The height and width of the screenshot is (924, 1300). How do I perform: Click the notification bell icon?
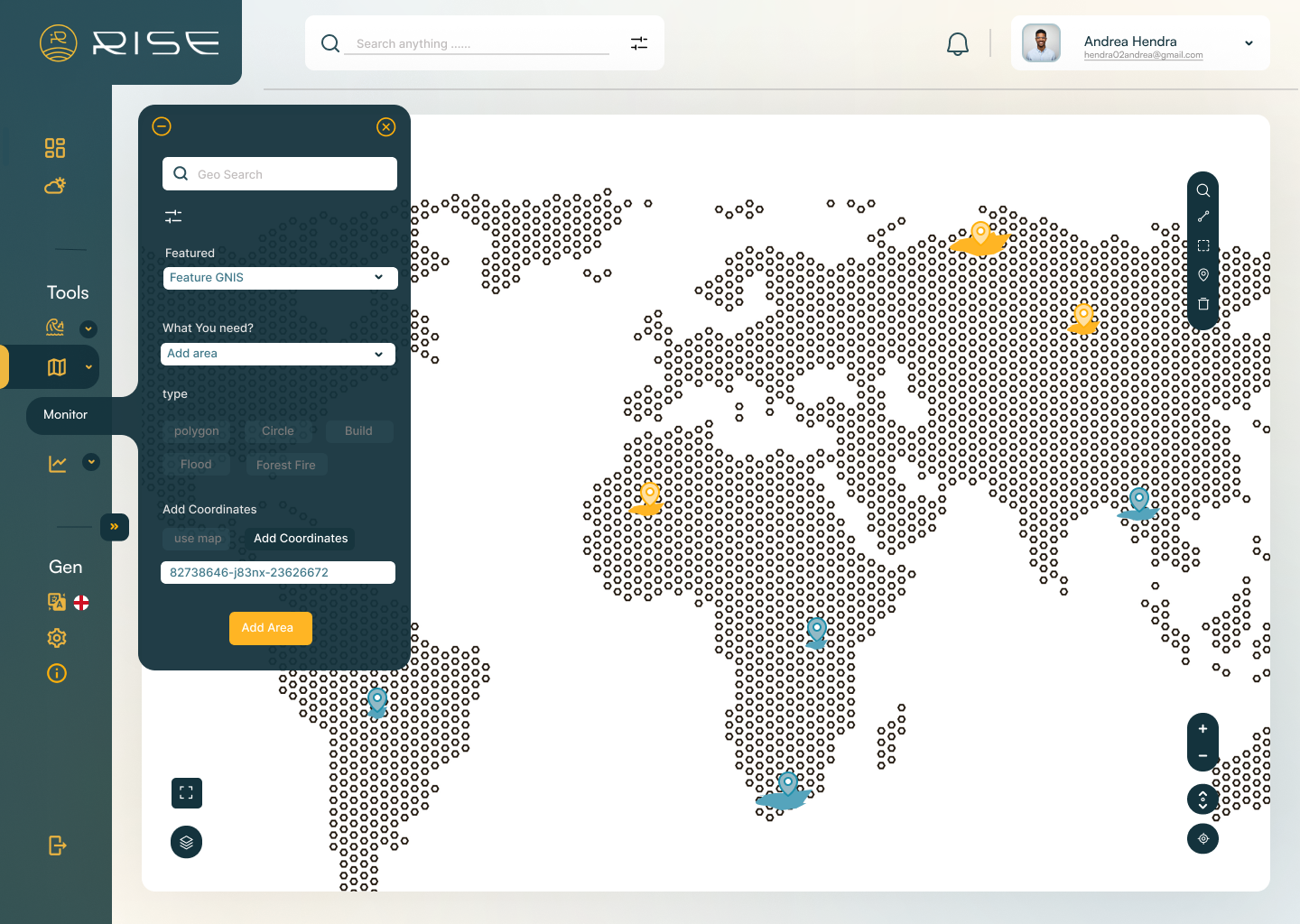pyautogui.click(x=958, y=44)
